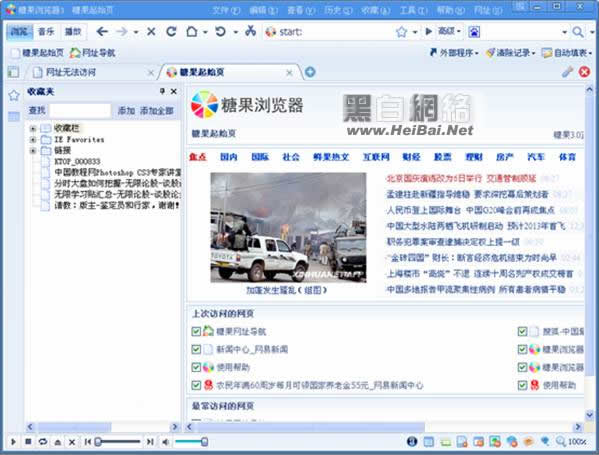Screen dimensions: 599x455
Task: Switch to the 音乐 mode tab
Action: (x=46, y=31)
